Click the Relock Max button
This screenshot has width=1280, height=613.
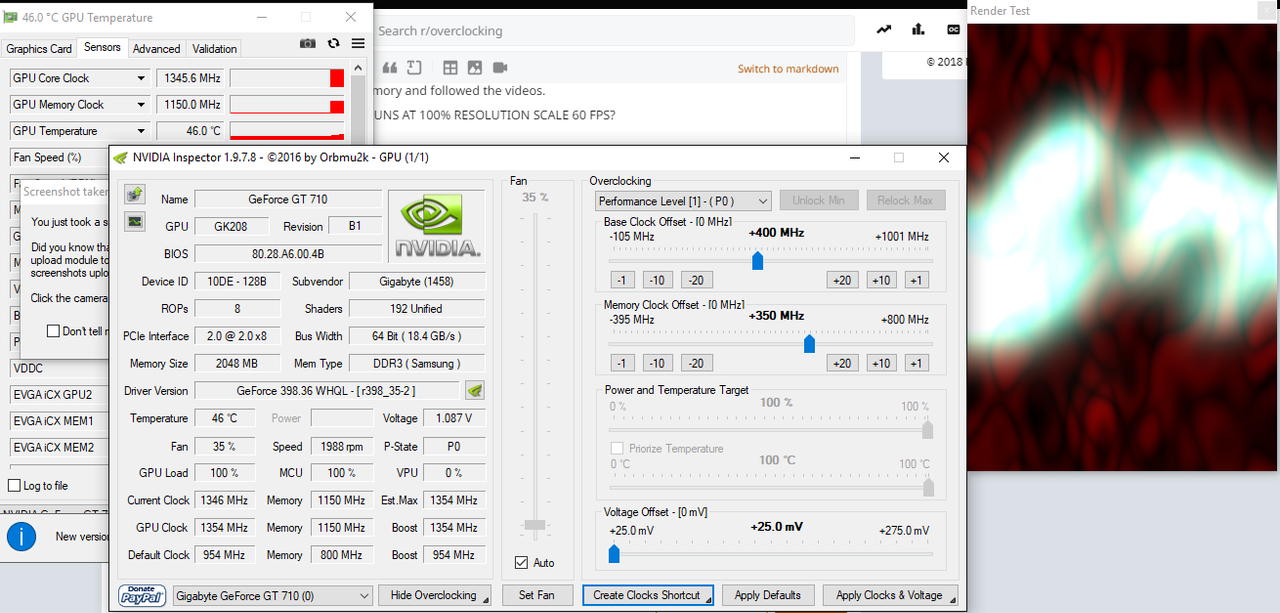pyautogui.click(x=905, y=200)
